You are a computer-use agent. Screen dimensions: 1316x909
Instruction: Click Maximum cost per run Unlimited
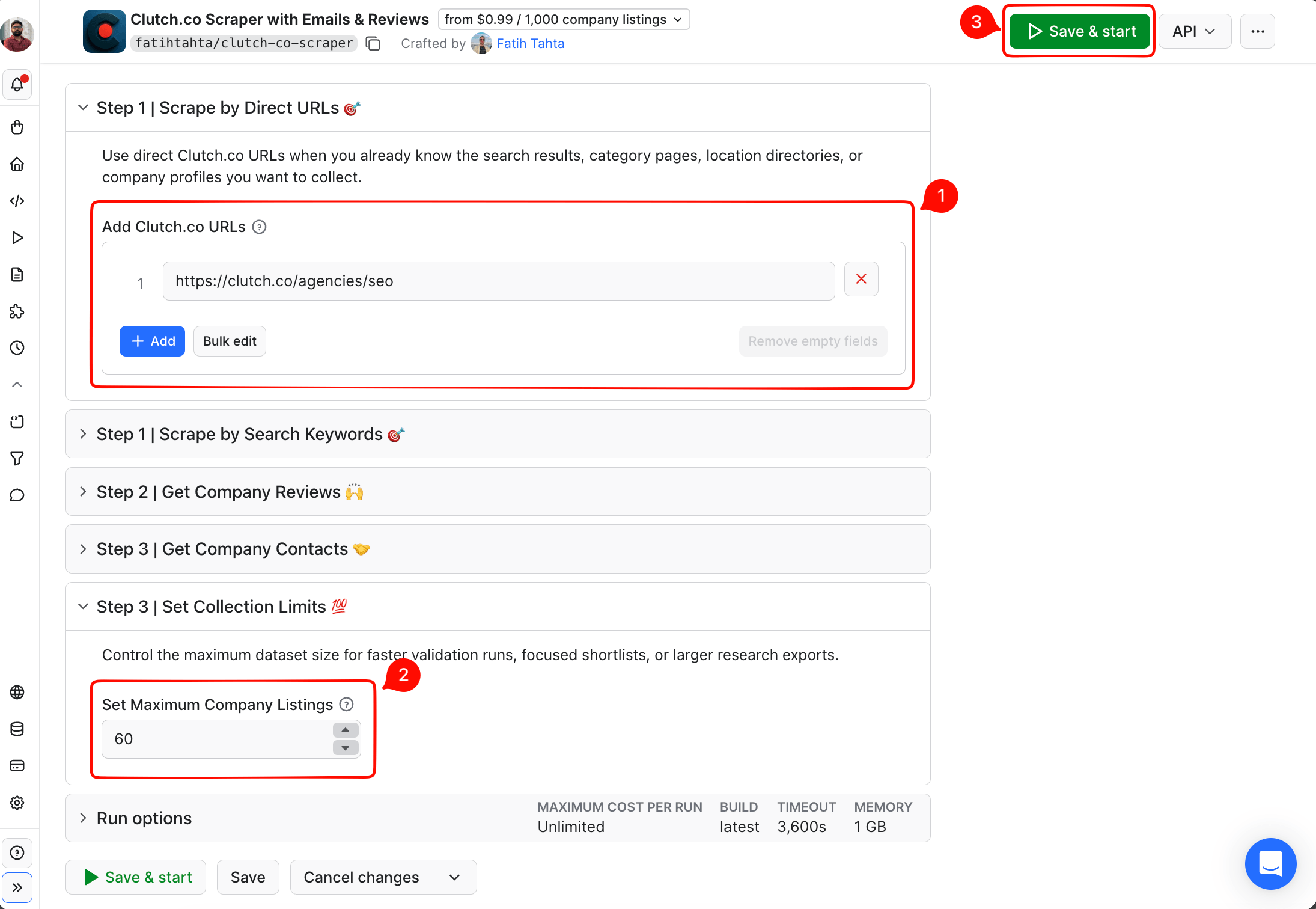(x=571, y=827)
